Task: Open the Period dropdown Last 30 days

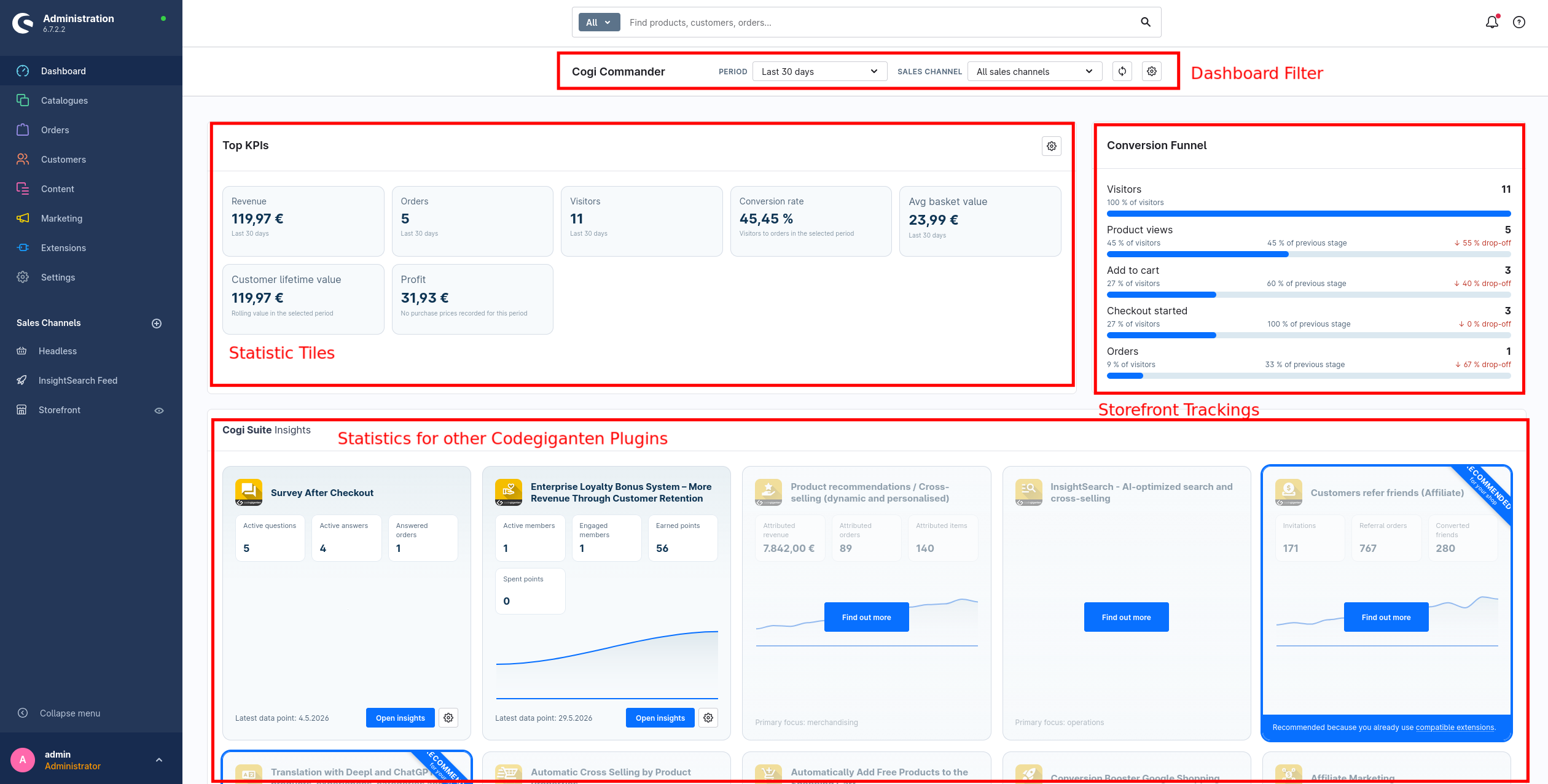Action: point(820,72)
